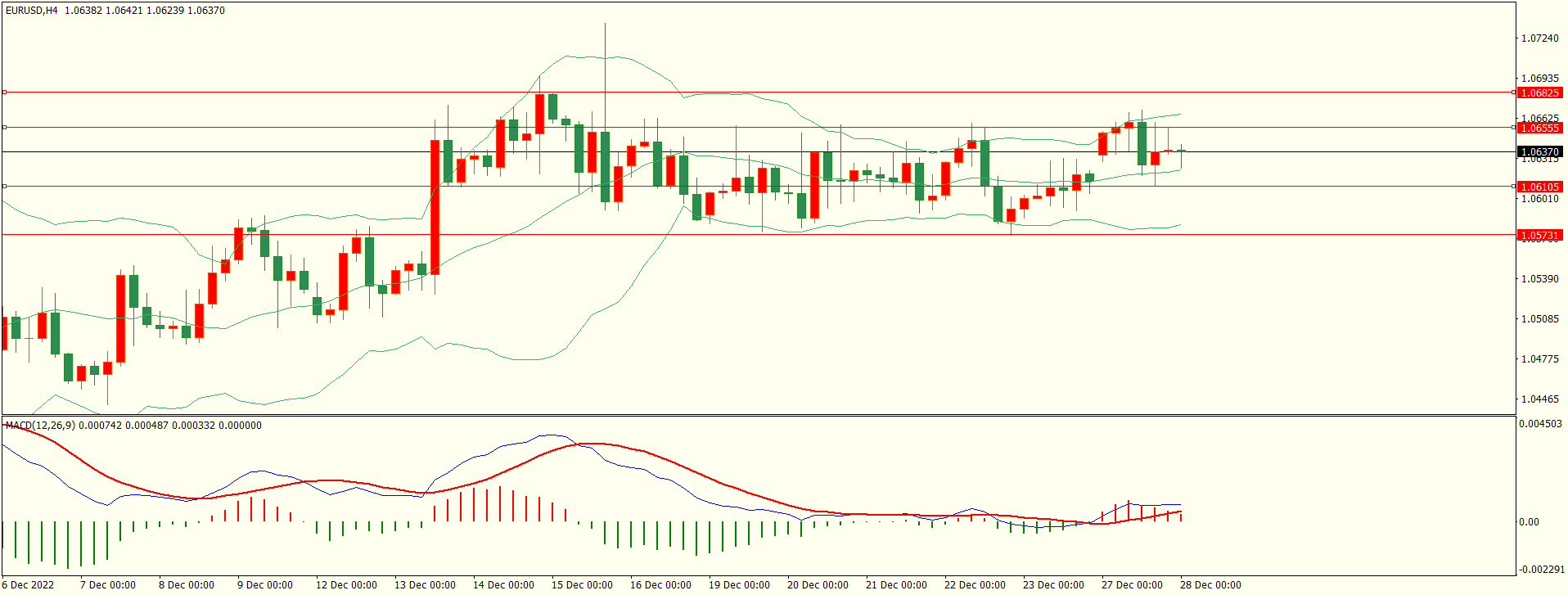
Task: Click the 1.05085 price scale value
Action: pos(1539,319)
